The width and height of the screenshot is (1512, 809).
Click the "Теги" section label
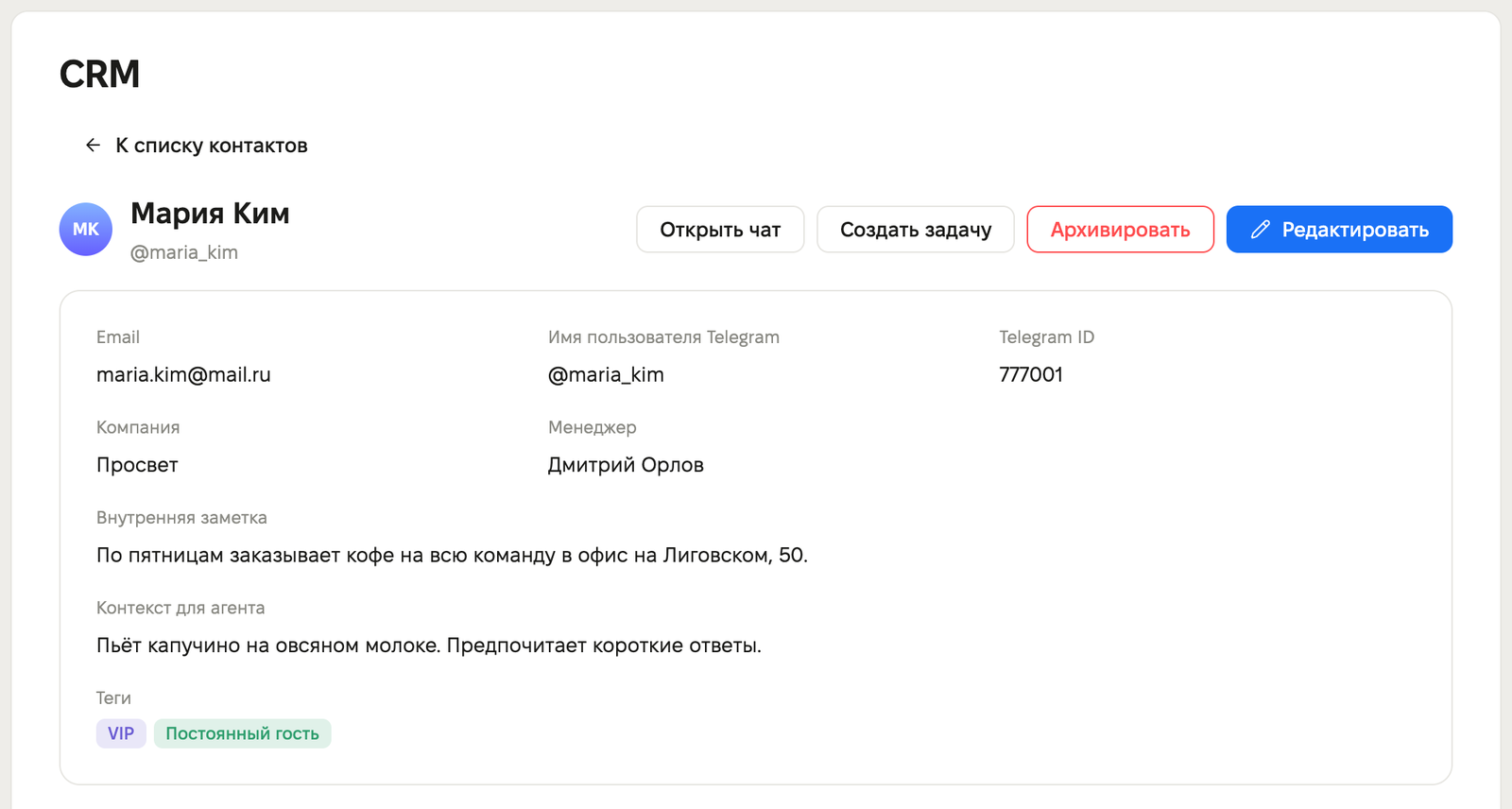113,698
